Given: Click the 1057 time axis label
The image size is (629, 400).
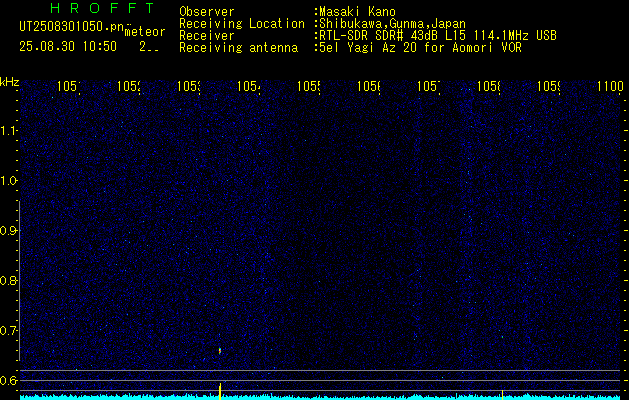Looking at the screenshot, I should [429, 86].
